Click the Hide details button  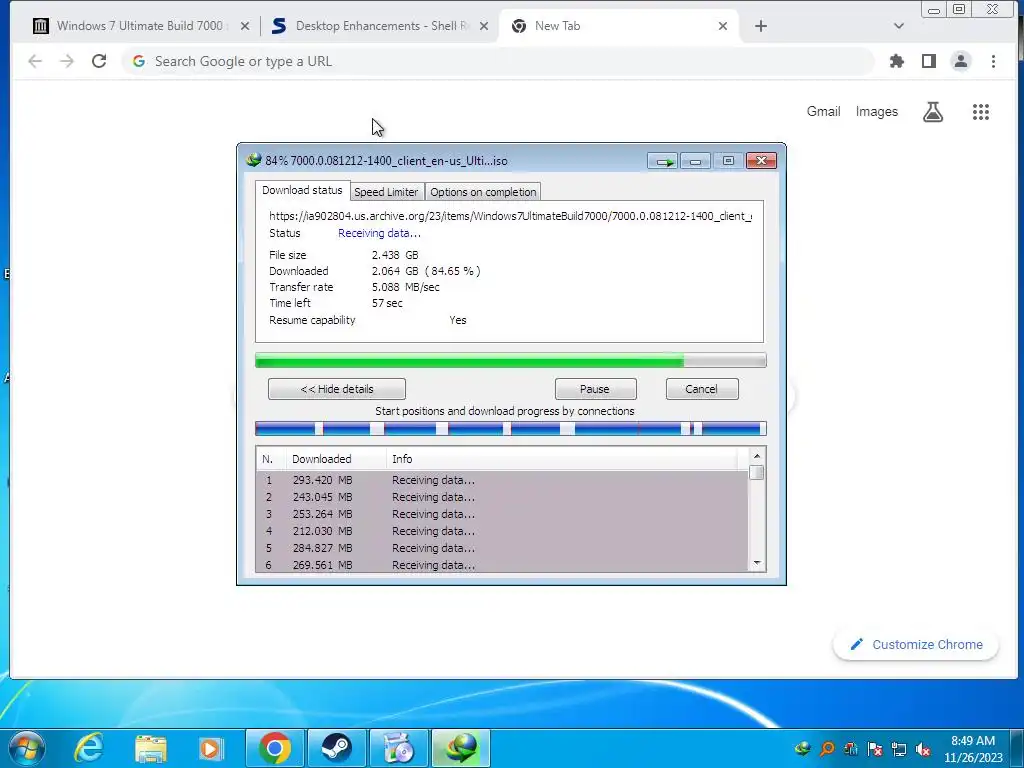point(337,389)
